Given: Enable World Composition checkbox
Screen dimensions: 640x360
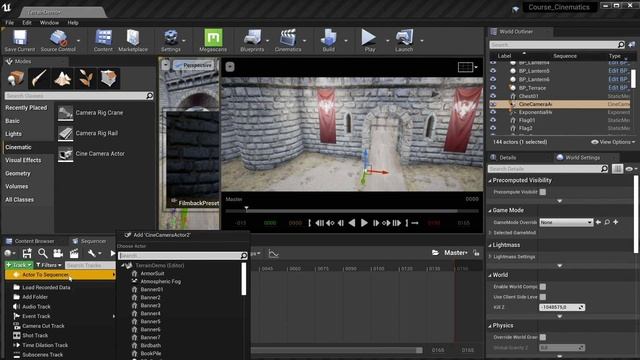Looking at the screenshot, I should (x=542, y=287).
